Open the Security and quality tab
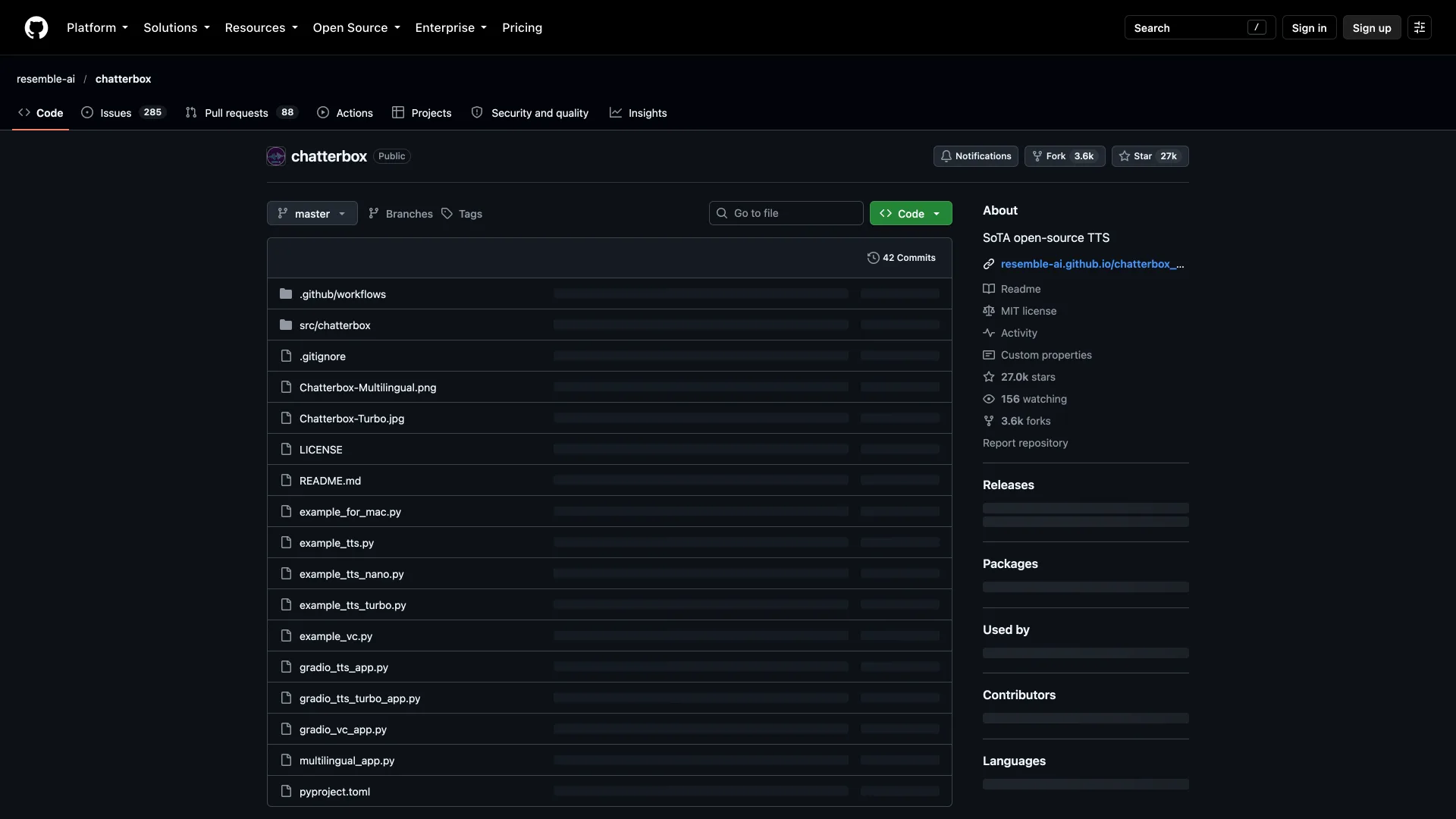 (x=530, y=113)
